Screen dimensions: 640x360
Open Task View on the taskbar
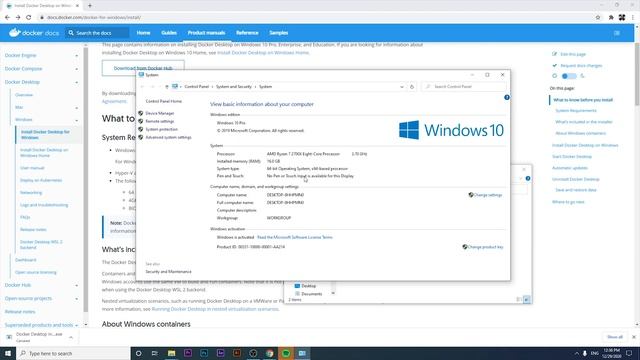coord(155,353)
